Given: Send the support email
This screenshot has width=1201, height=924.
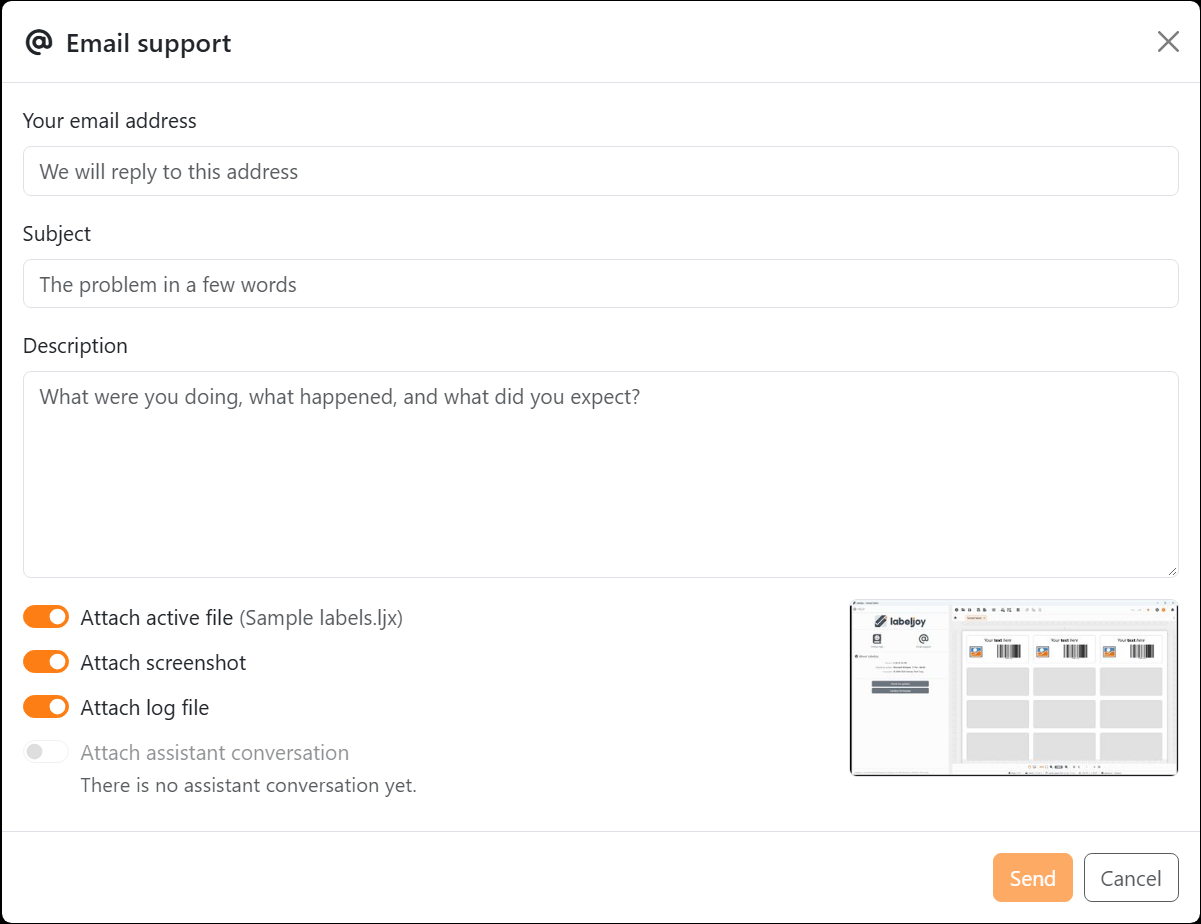Looking at the screenshot, I should (x=1032, y=878).
